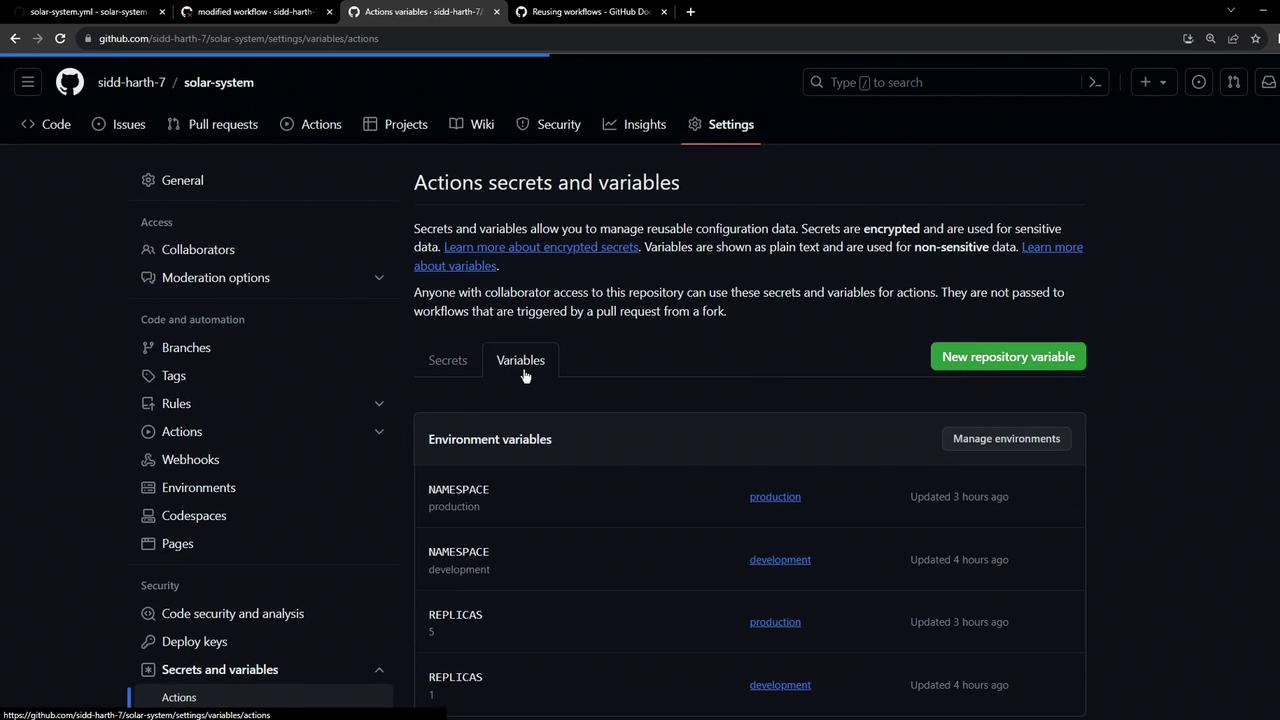This screenshot has width=1280, height=720.
Task: Open development link in REPLICAS 1 row
Action: pos(780,685)
